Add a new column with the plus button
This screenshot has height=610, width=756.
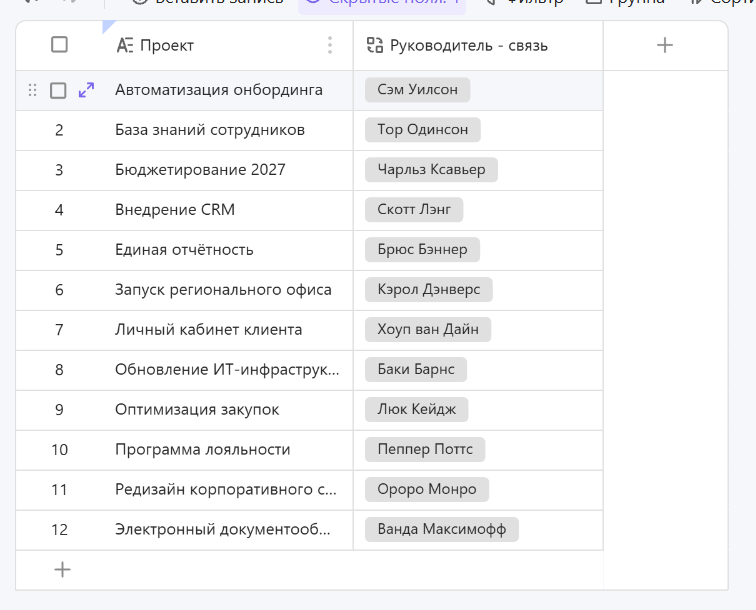click(x=665, y=45)
